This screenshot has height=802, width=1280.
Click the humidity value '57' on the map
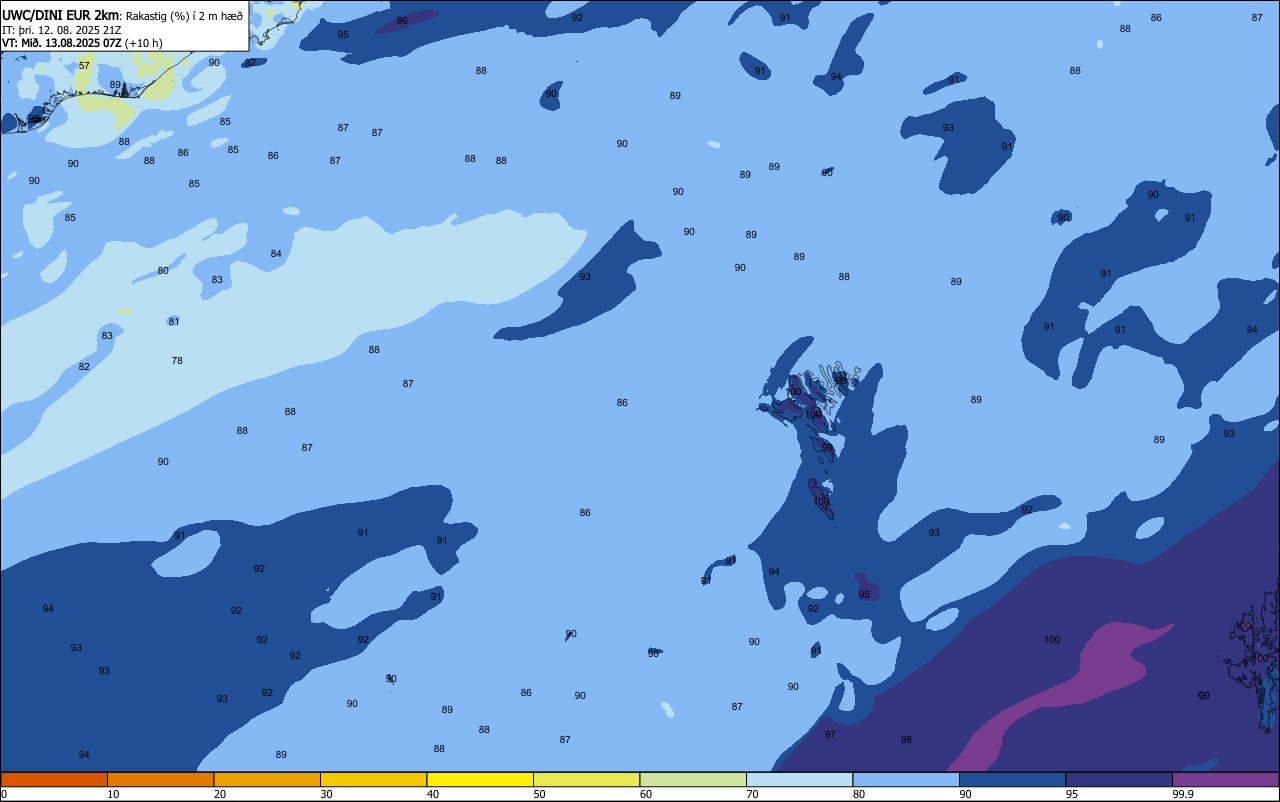(84, 66)
